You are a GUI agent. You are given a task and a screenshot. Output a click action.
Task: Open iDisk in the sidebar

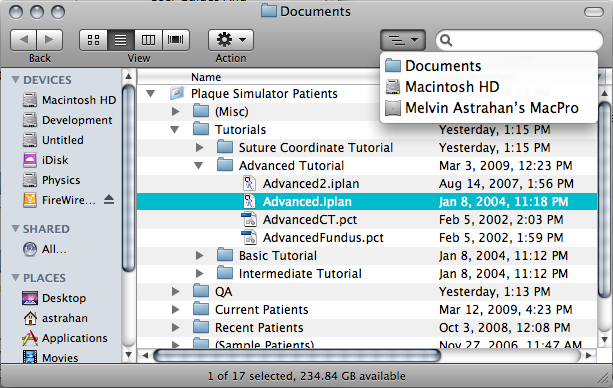tap(45, 160)
